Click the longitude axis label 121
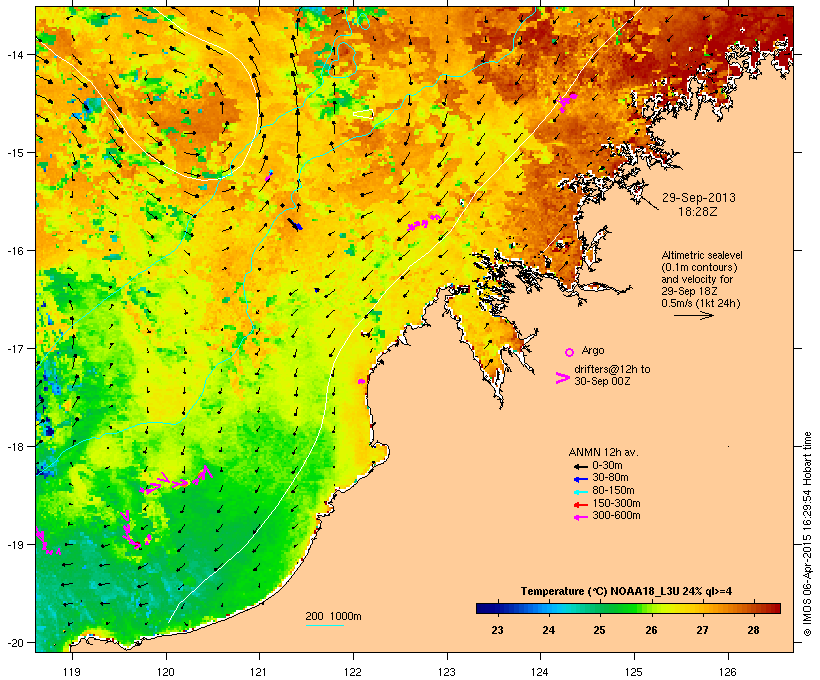This screenshot has height=680, width=820. coord(259,672)
